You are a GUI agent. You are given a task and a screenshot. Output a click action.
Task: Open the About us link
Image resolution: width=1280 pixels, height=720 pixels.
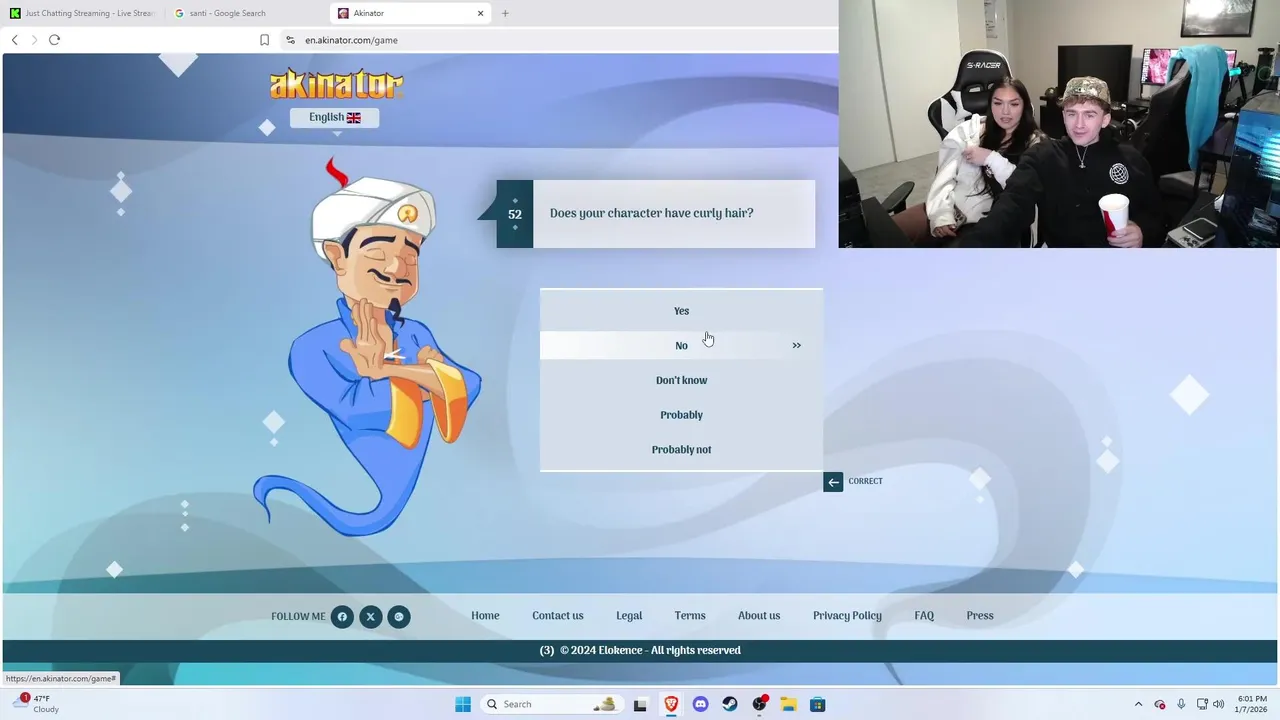pos(759,616)
